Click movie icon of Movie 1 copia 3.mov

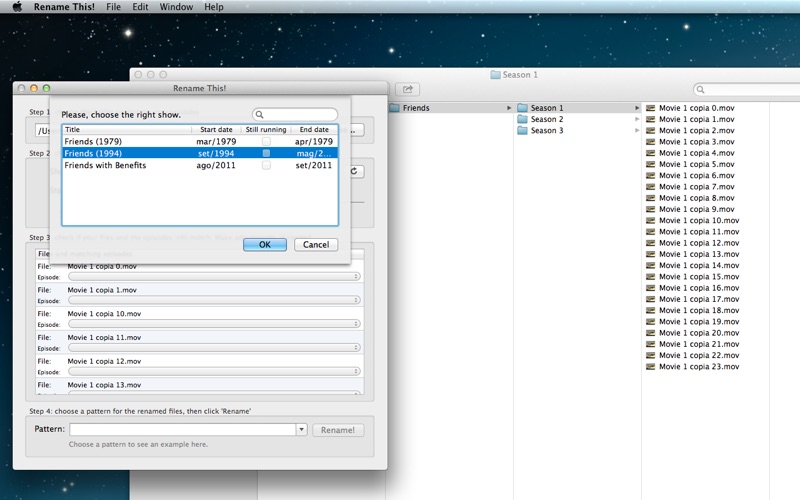tap(651, 141)
